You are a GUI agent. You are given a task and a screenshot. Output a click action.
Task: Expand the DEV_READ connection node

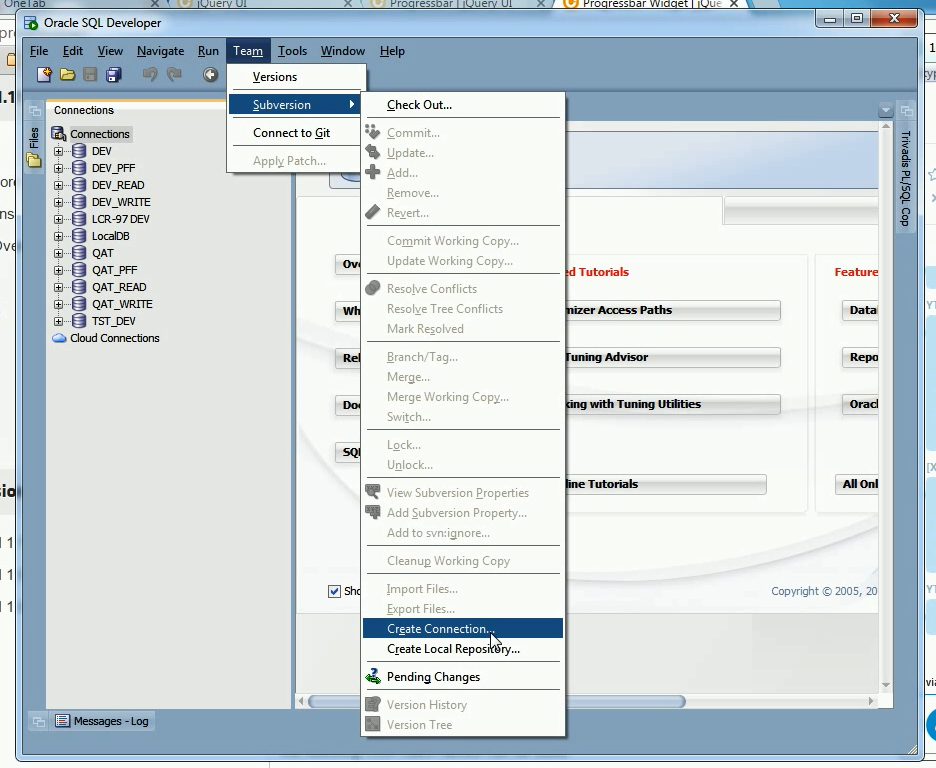click(58, 185)
